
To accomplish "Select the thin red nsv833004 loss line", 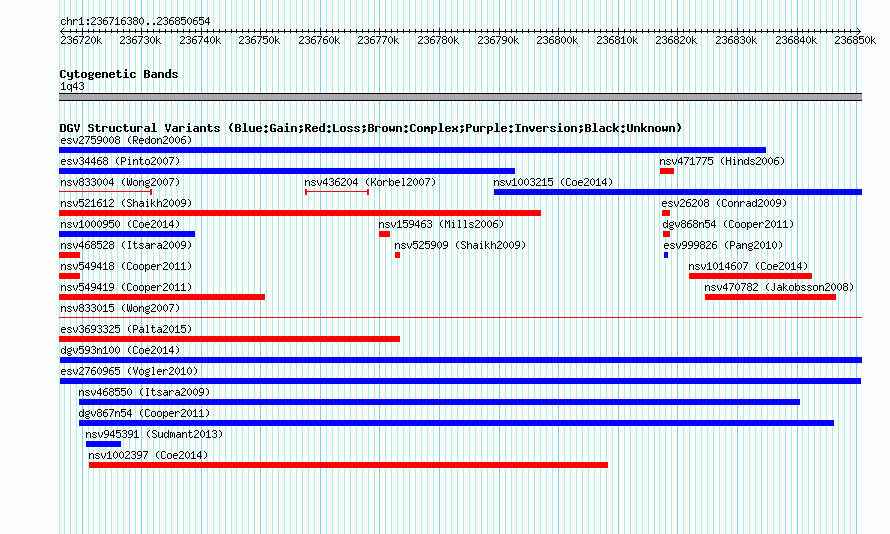I will coord(106,192).
